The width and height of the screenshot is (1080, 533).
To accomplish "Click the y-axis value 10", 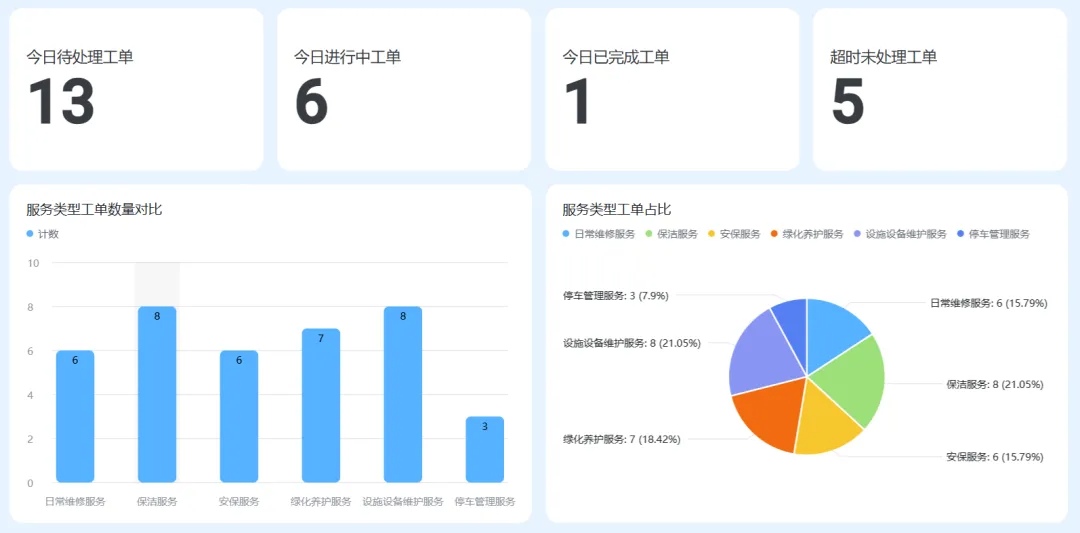I will [x=33, y=263].
